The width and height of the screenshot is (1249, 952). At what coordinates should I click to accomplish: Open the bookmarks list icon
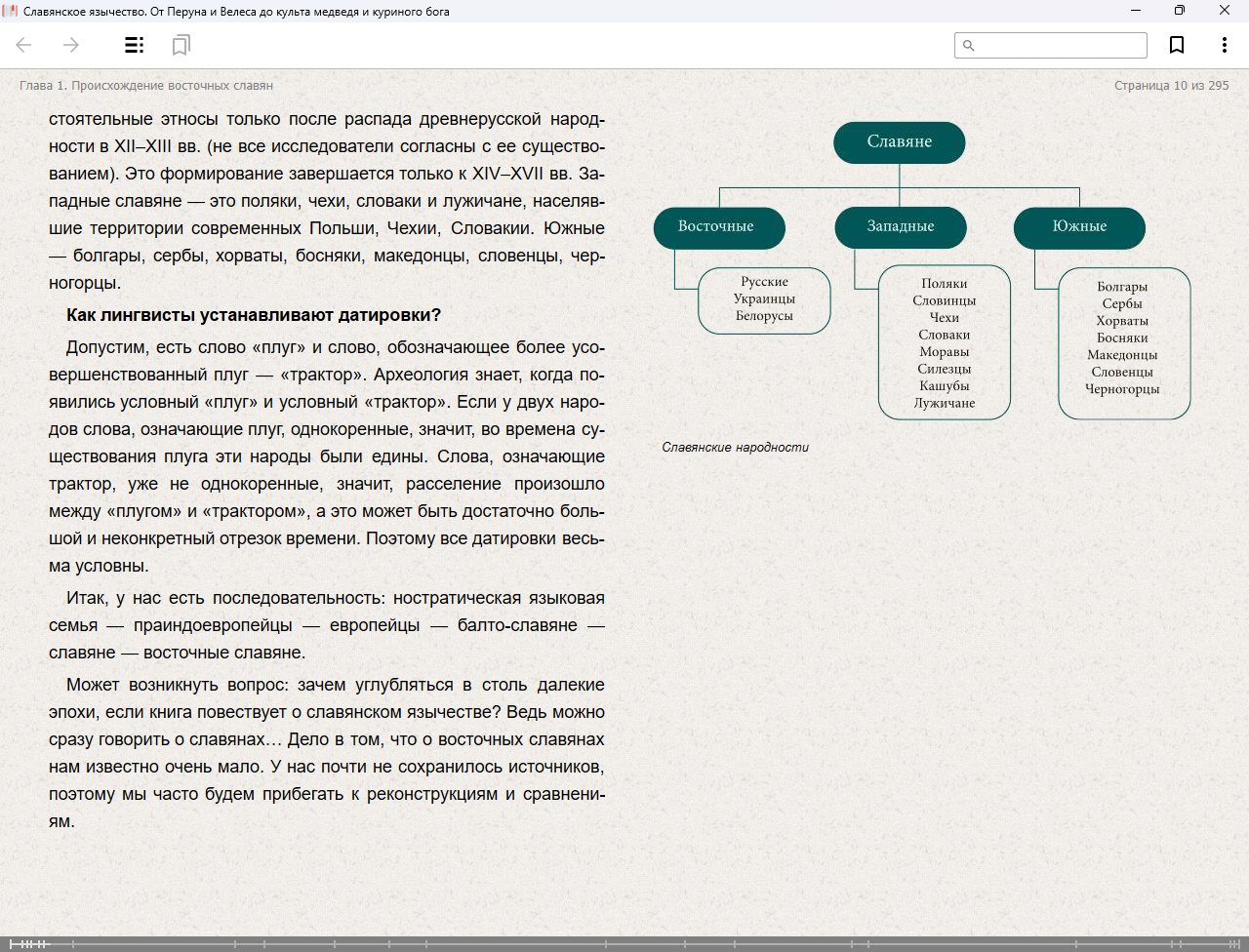click(181, 45)
